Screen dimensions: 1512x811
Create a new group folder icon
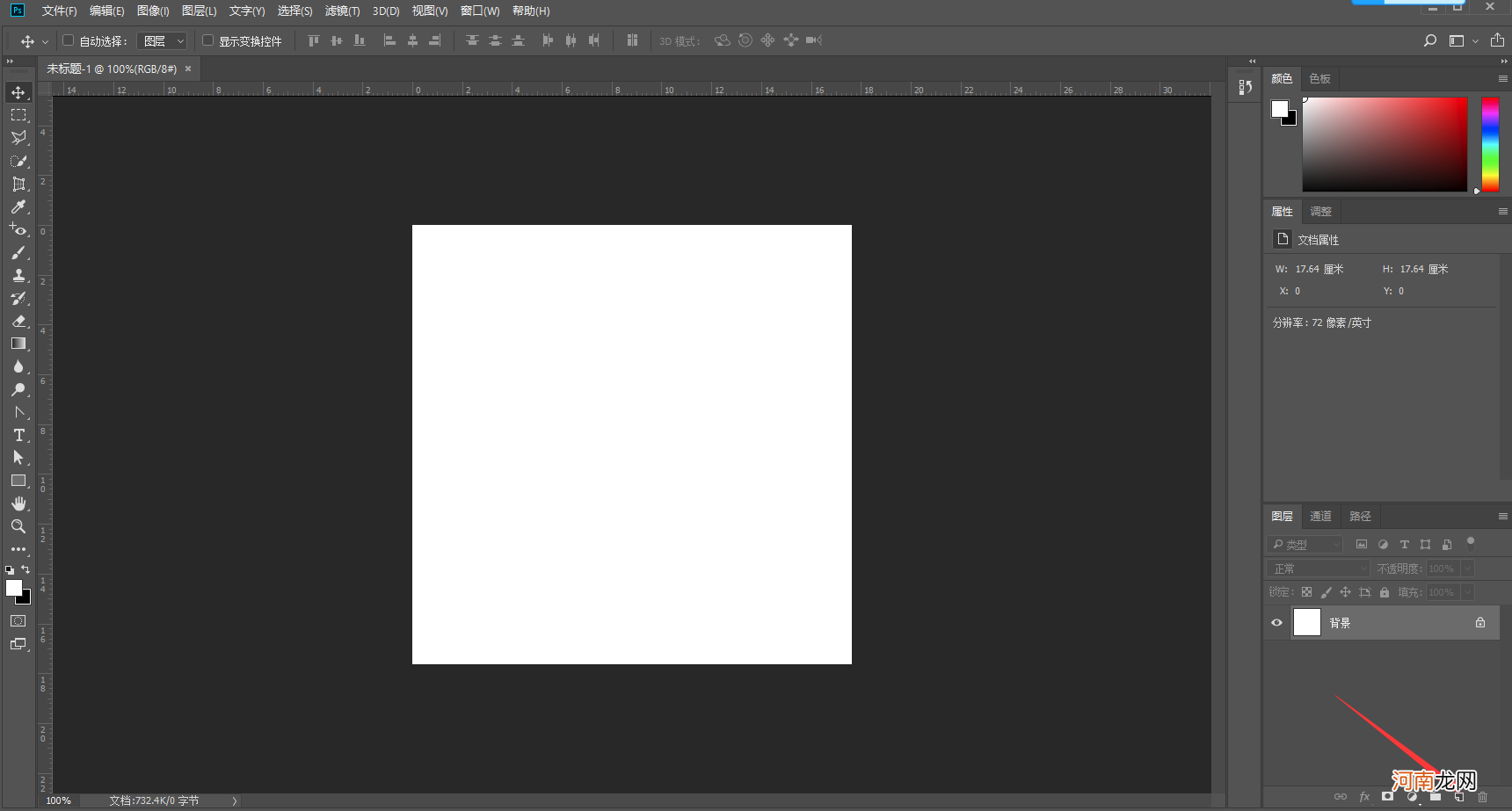(x=1436, y=797)
